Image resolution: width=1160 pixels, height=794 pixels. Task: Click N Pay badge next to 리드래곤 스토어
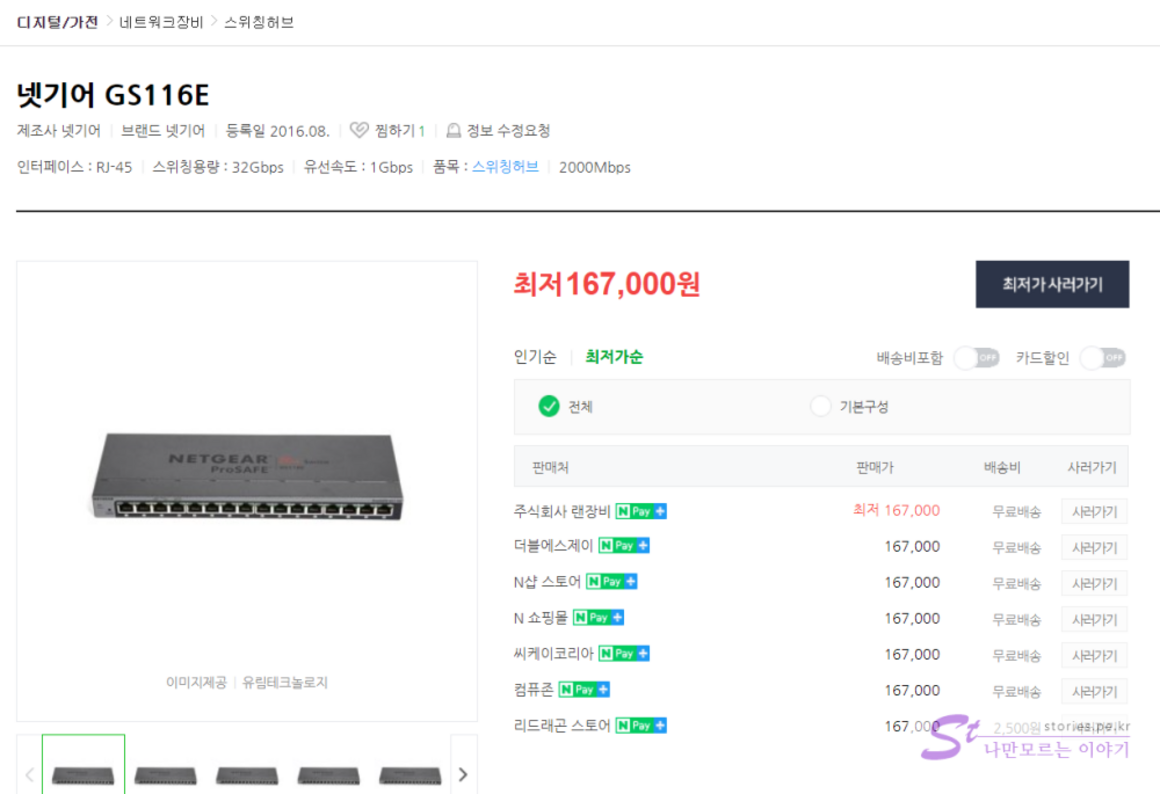(640, 726)
